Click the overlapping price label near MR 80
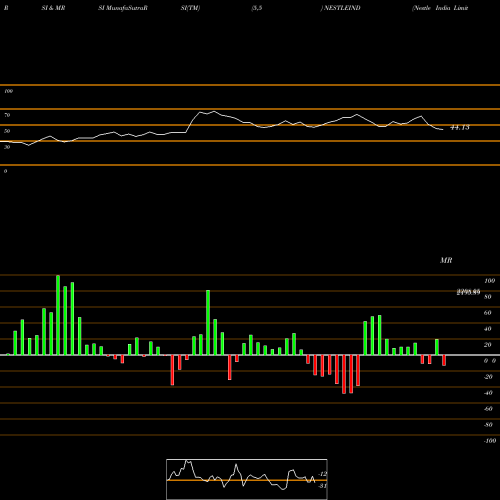 tap(468, 292)
